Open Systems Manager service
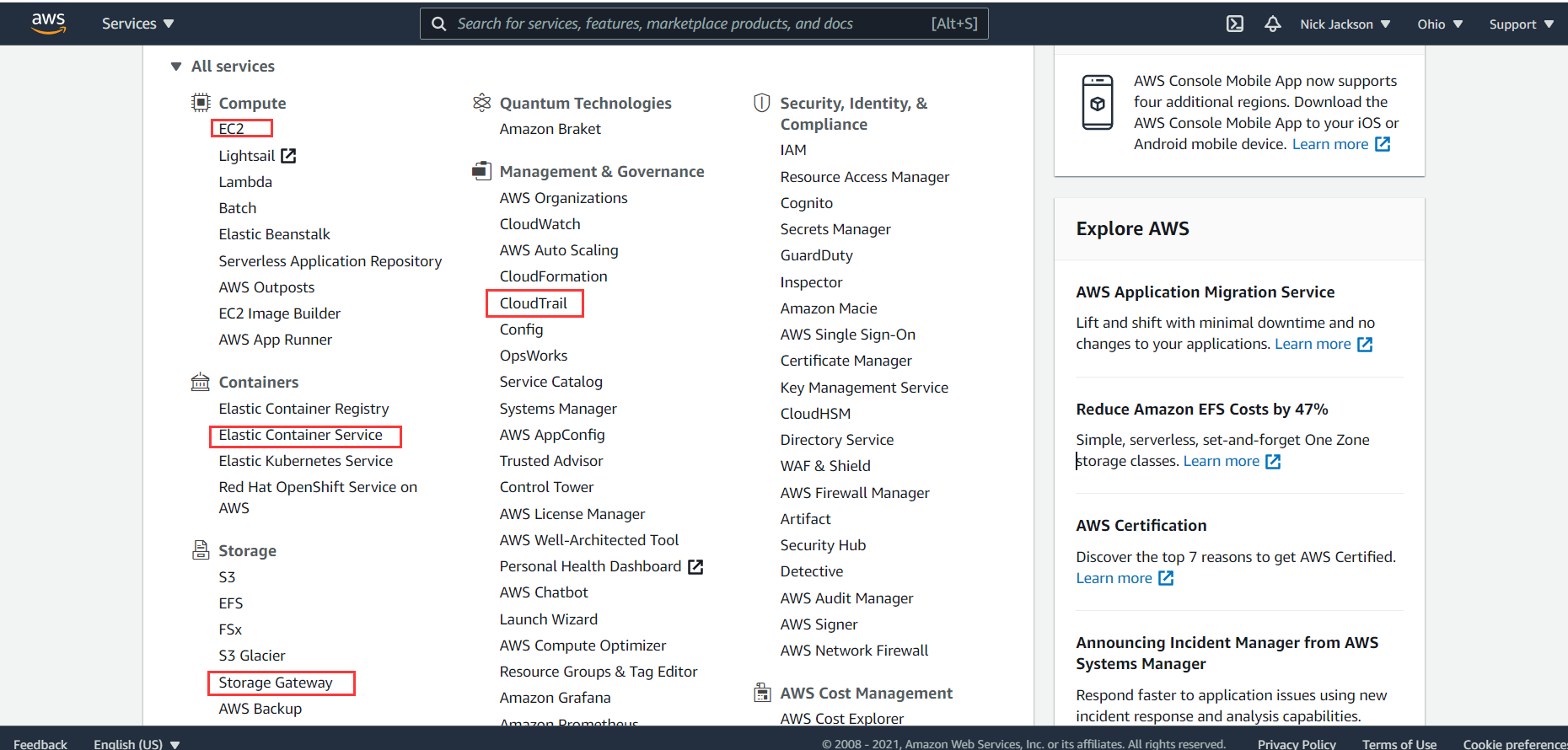This screenshot has height=750, width=1568. [558, 409]
